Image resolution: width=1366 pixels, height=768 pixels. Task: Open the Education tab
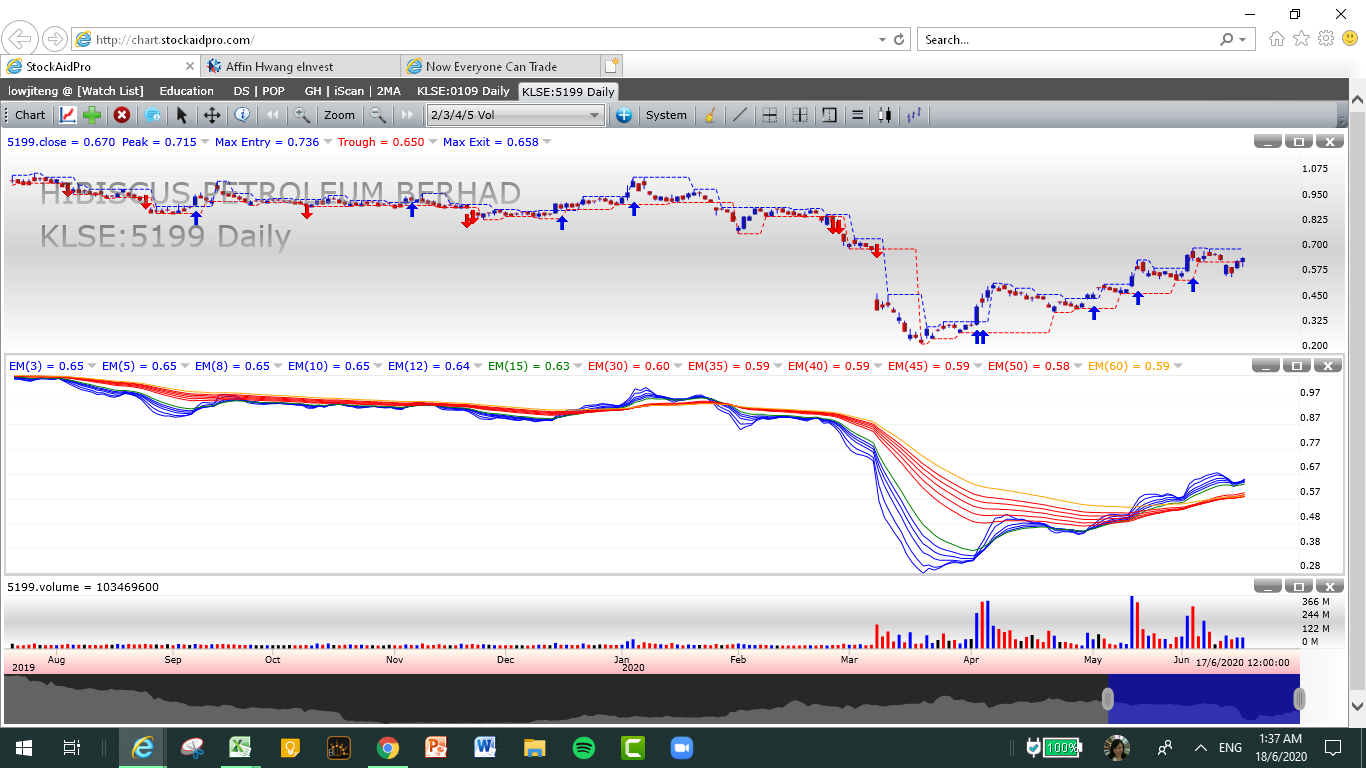point(187,91)
